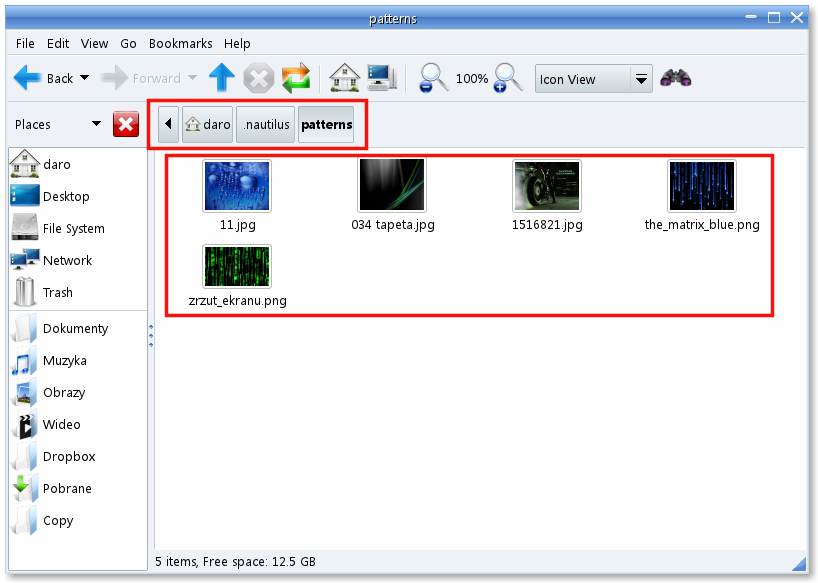This screenshot has height=583, width=818.
Task: Select the 034 tapeta.jpg thumbnail
Action: [x=392, y=185]
